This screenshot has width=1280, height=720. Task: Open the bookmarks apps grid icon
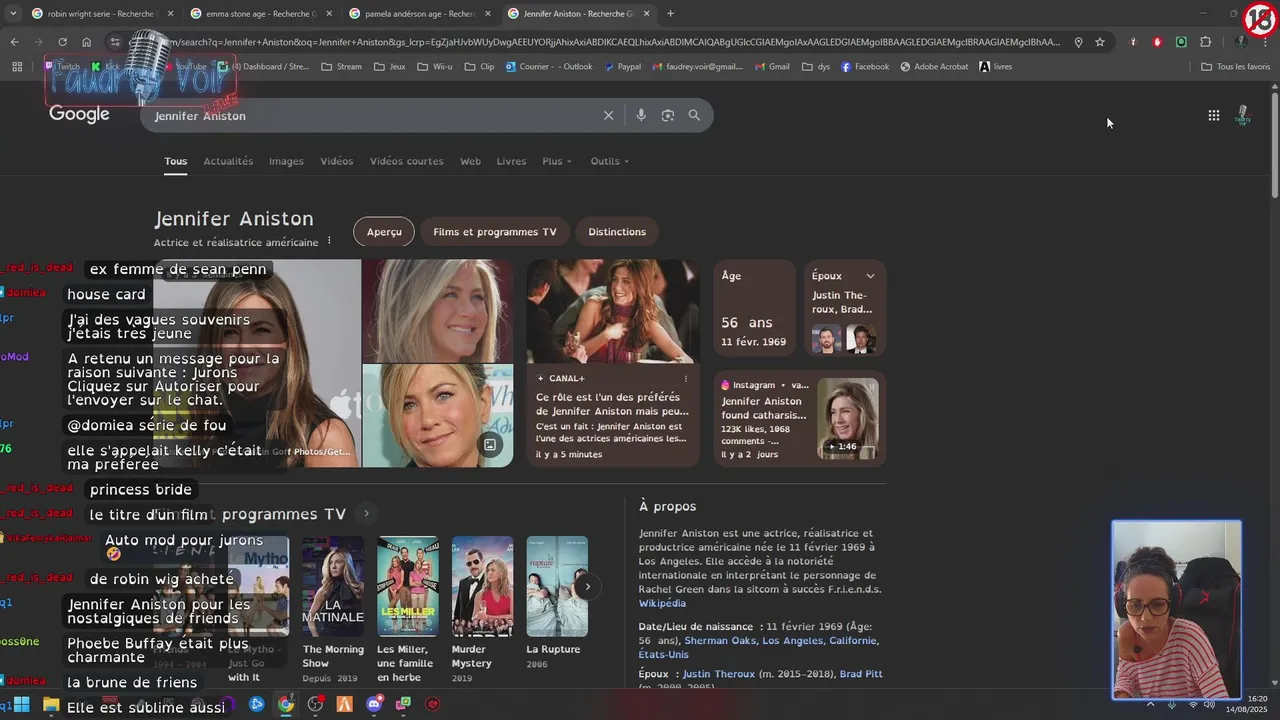pos(17,67)
